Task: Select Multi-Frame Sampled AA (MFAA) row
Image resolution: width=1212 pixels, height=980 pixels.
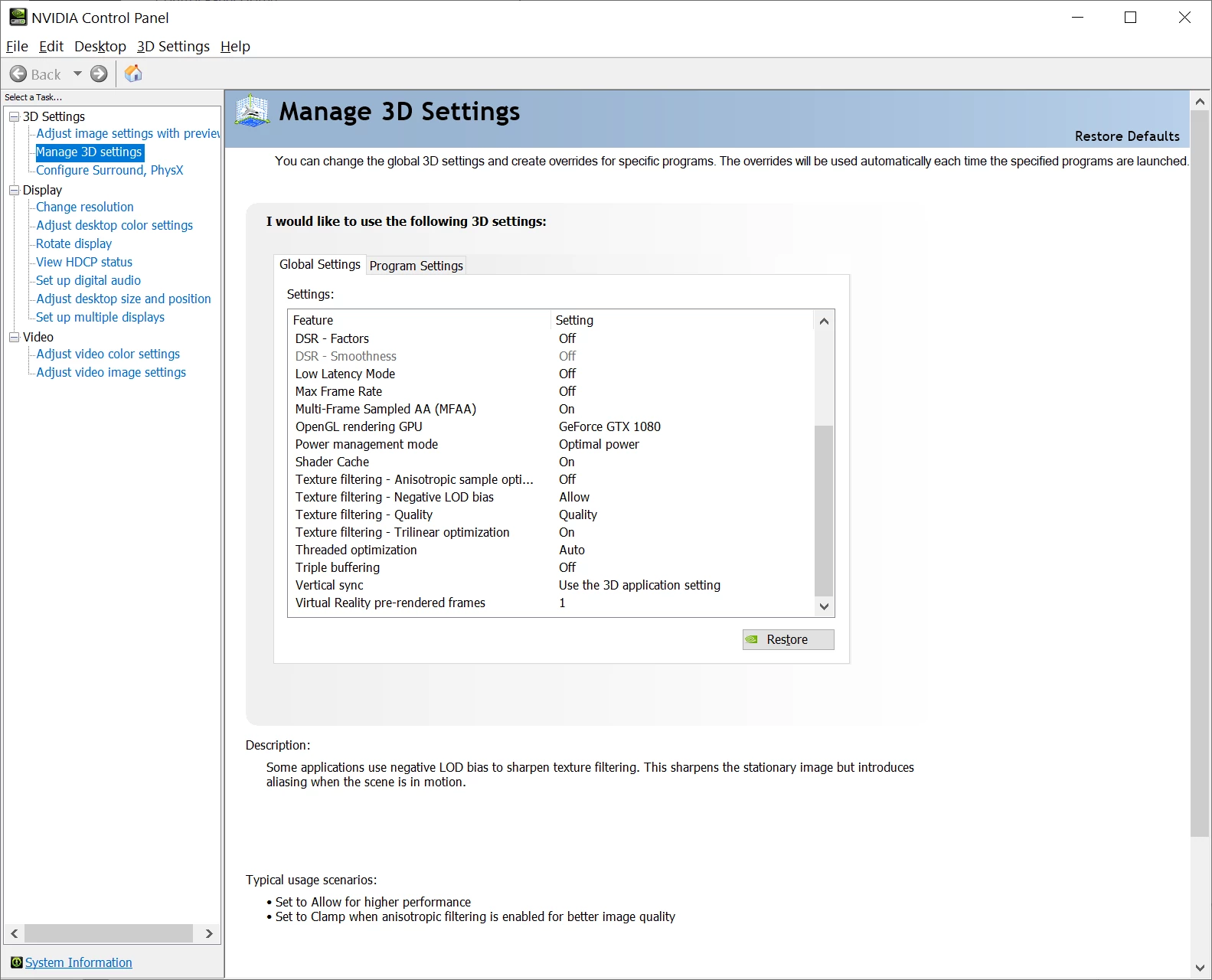Action: tap(551, 409)
